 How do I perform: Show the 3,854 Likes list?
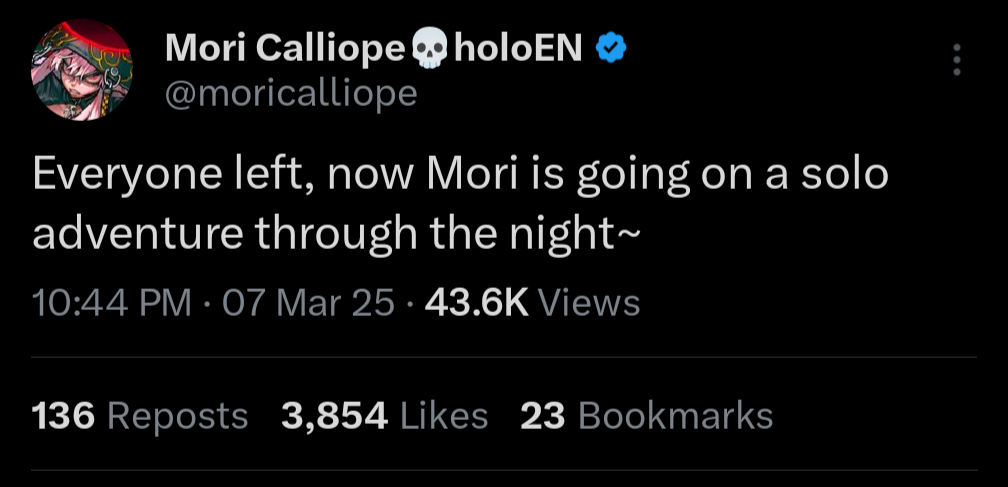coord(334,415)
